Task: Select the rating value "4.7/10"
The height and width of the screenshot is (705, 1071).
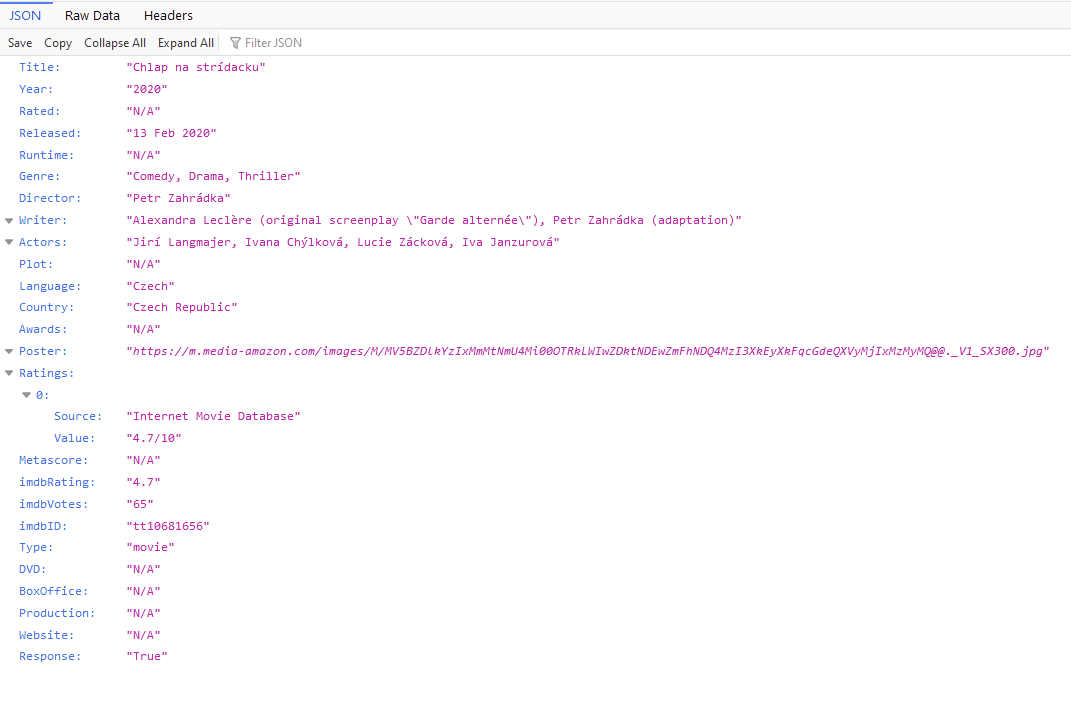Action: coord(154,438)
